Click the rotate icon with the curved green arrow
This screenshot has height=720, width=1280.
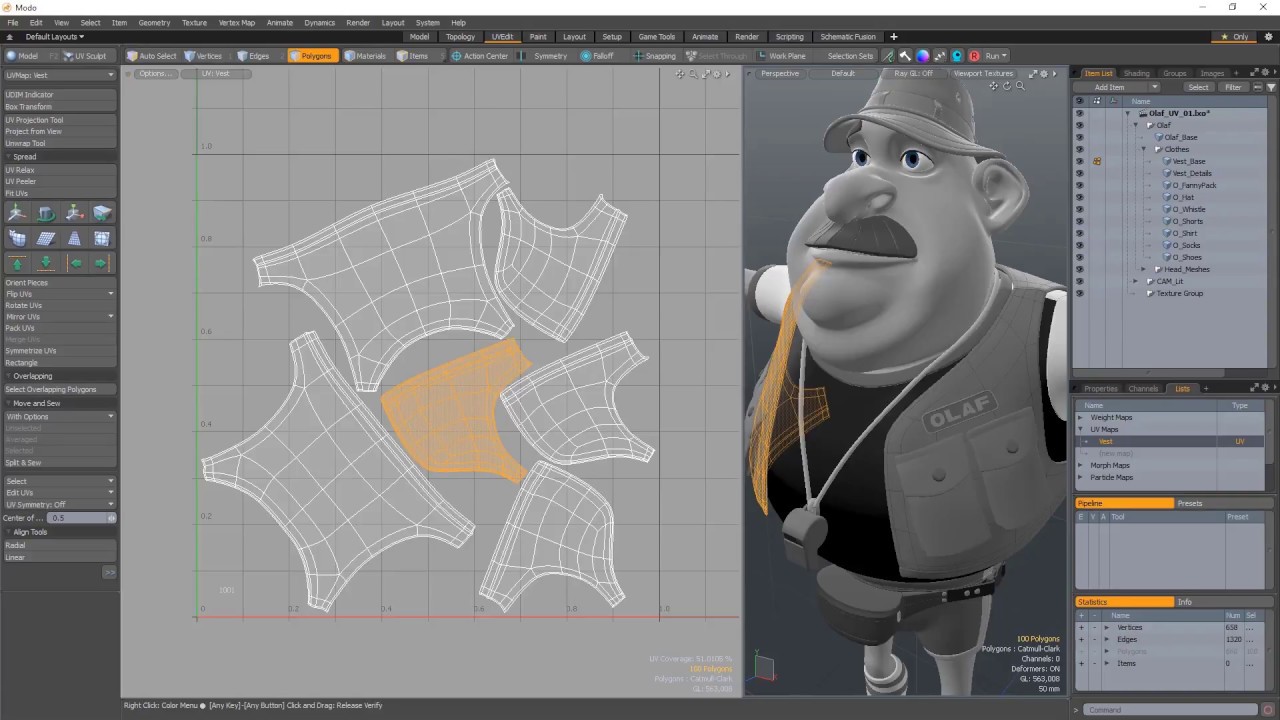45,213
